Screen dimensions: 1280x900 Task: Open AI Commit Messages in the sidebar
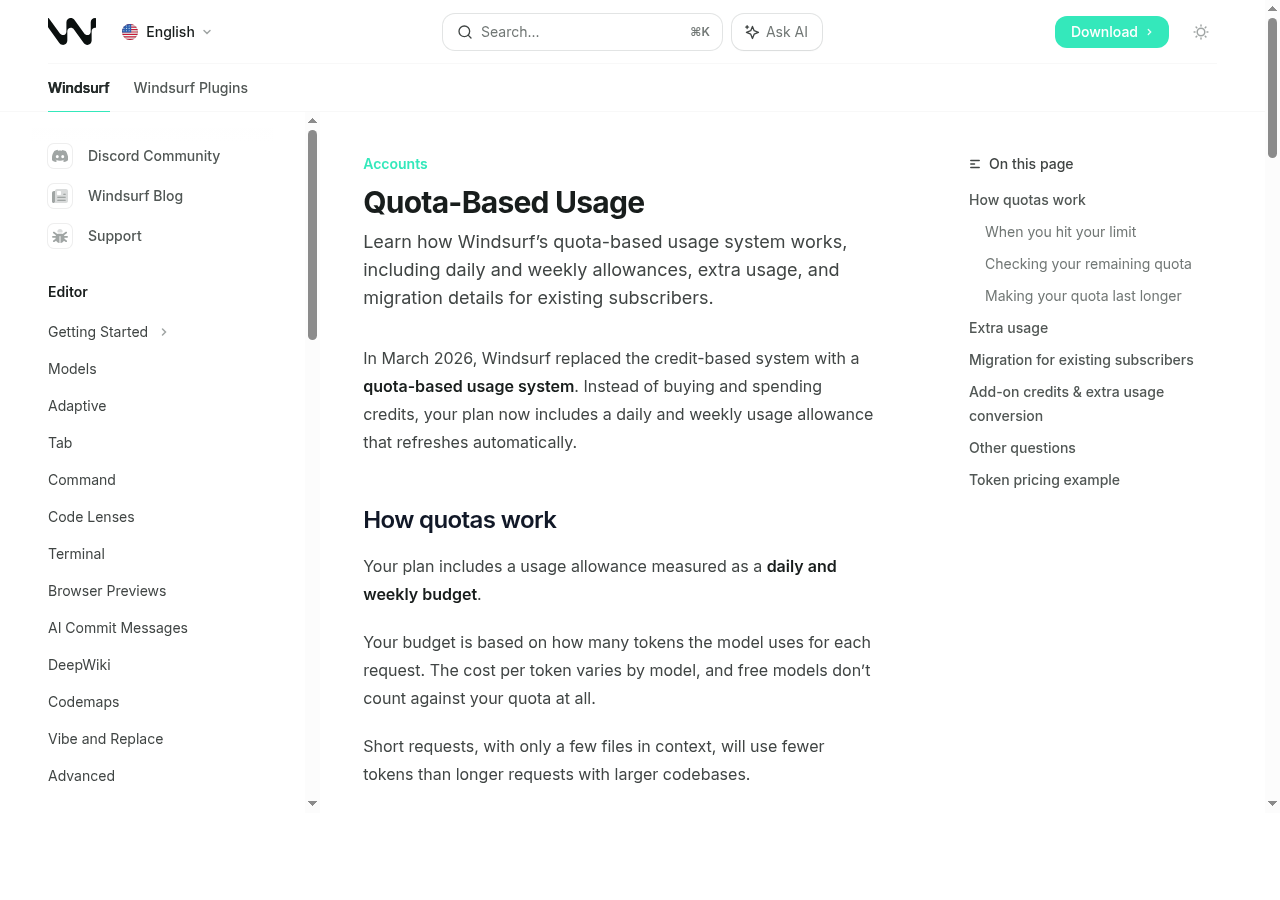[x=118, y=628]
